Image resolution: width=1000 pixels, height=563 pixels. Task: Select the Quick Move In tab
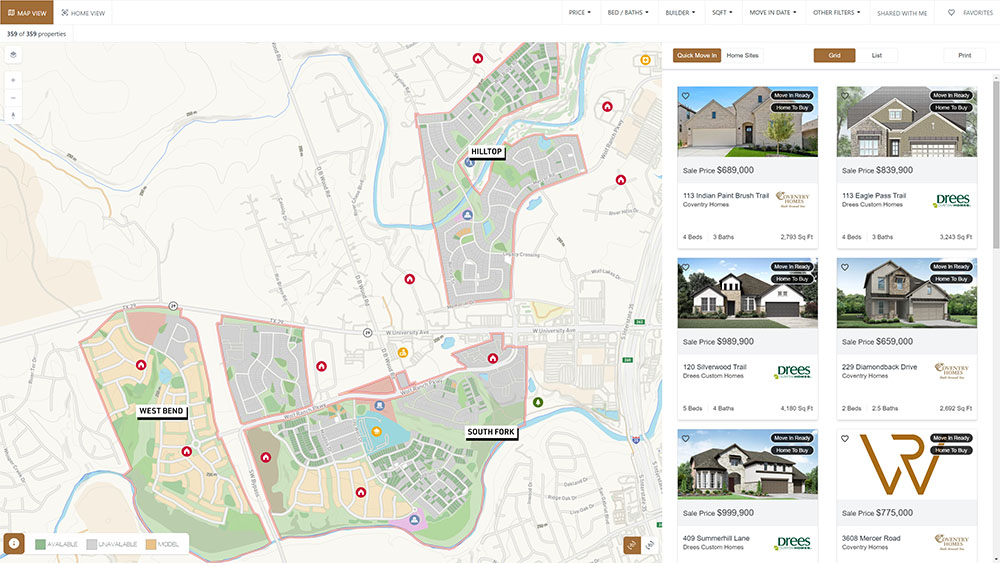pos(697,55)
